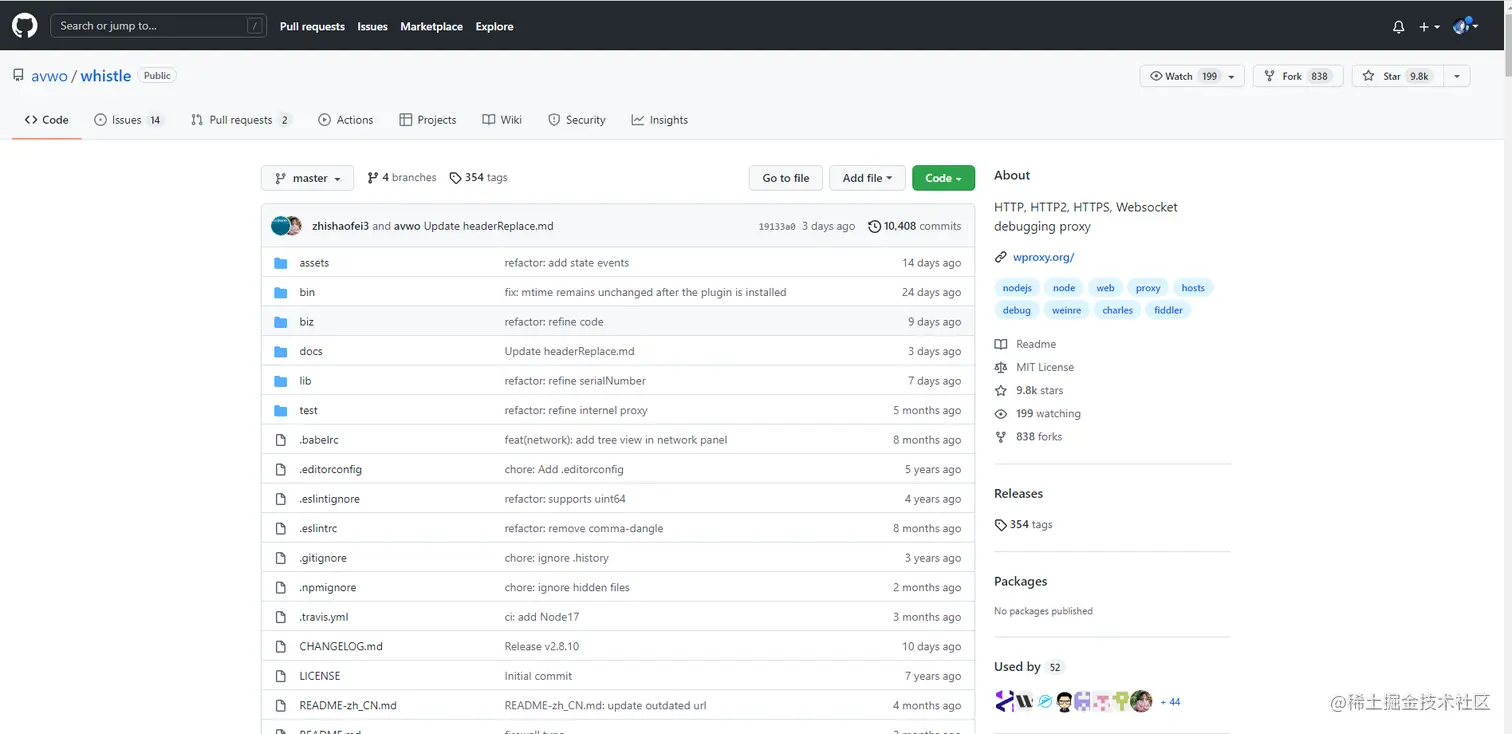The width and height of the screenshot is (1512, 734).
Task: Select the charles topic tag
Action: [x=1117, y=310]
